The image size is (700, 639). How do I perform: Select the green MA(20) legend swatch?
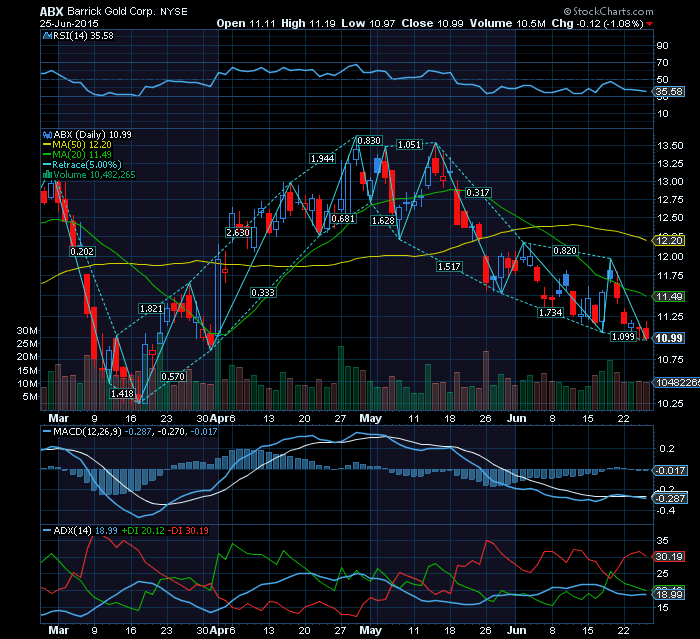[x=47, y=155]
